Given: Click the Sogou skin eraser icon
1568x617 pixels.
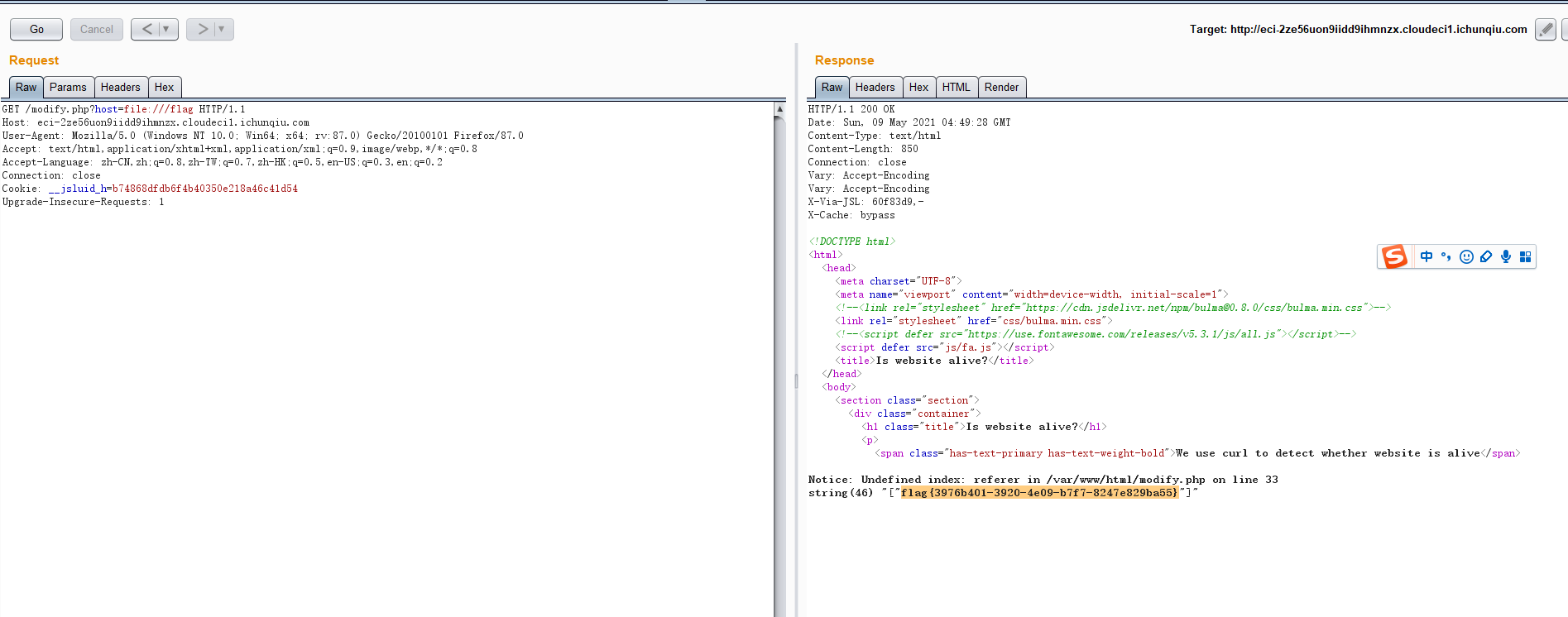Looking at the screenshot, I should coord(1486,256).
